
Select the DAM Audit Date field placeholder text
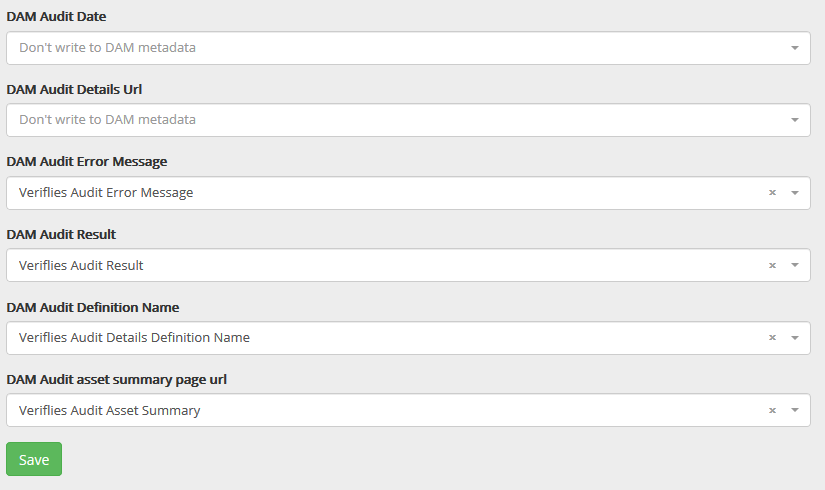click(107, 48)
